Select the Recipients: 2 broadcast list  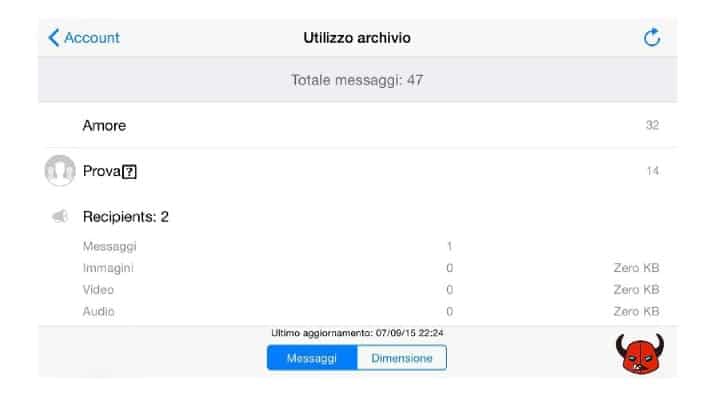click(125, 216)
